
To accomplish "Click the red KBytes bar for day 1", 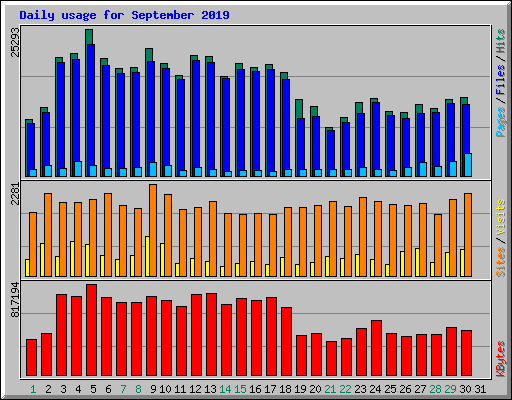I will [x=31, y=358].
